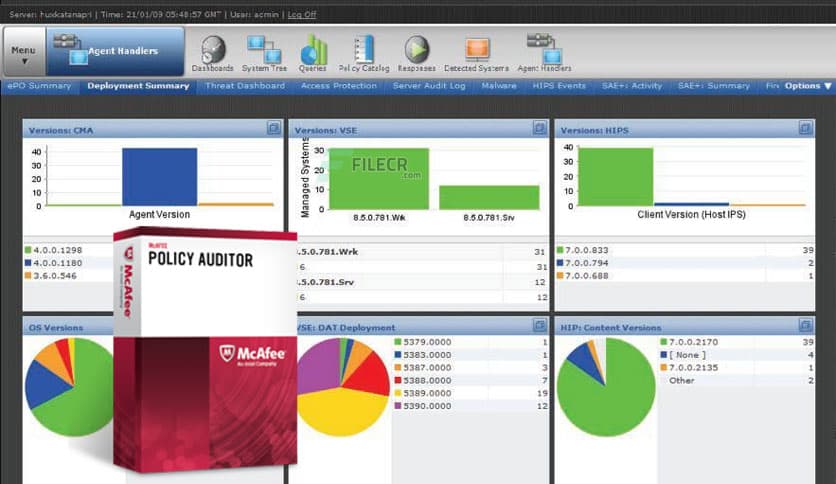Click the 8.5.0.781.Wrk bar in VSE chart

(x=379, y=179)
